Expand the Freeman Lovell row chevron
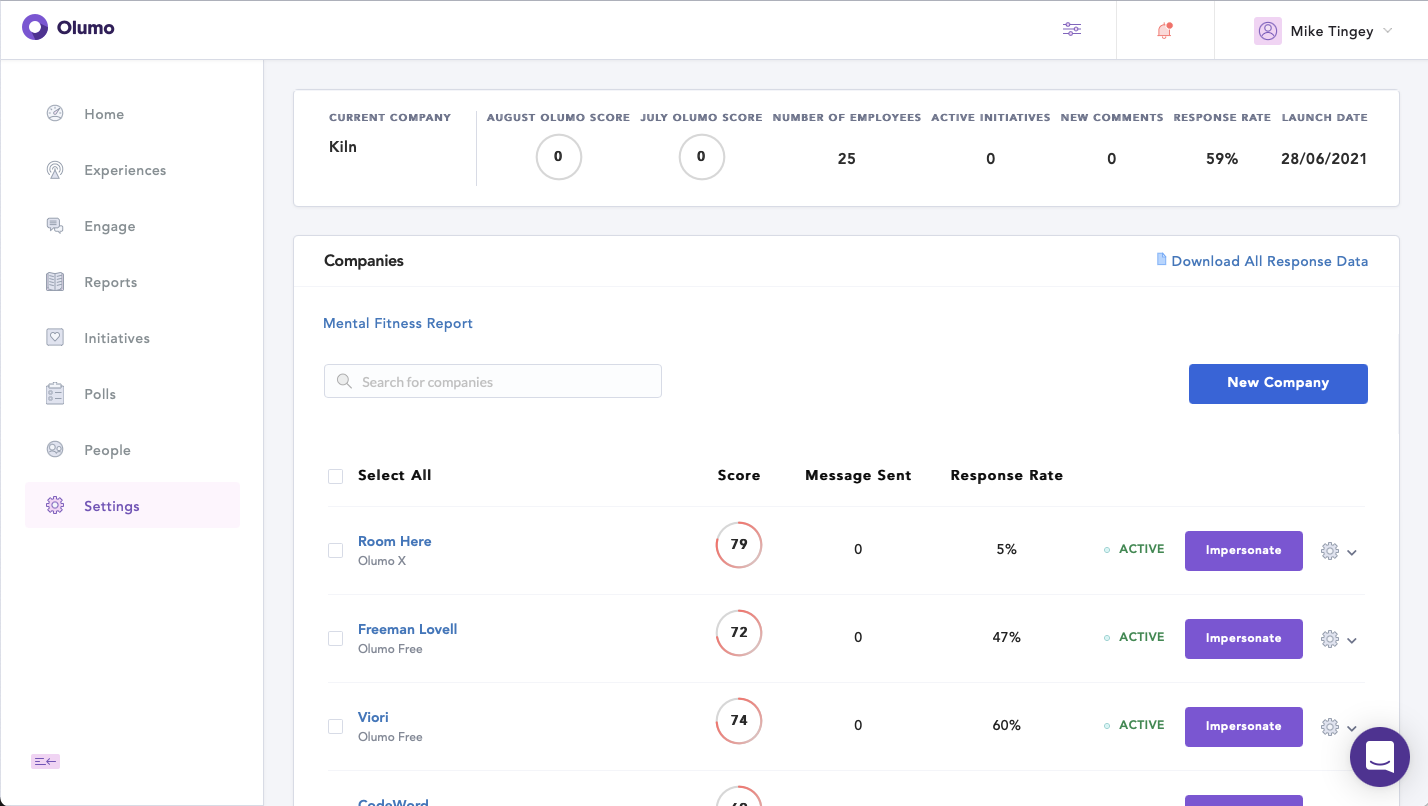This screenshot has height=806, width=1428. coord(1352,640)
